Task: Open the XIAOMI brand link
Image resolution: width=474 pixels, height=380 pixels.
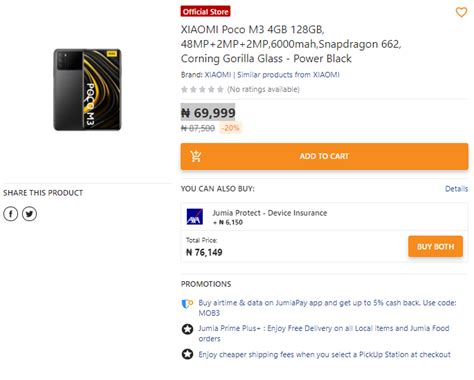Action: [218, 75]
